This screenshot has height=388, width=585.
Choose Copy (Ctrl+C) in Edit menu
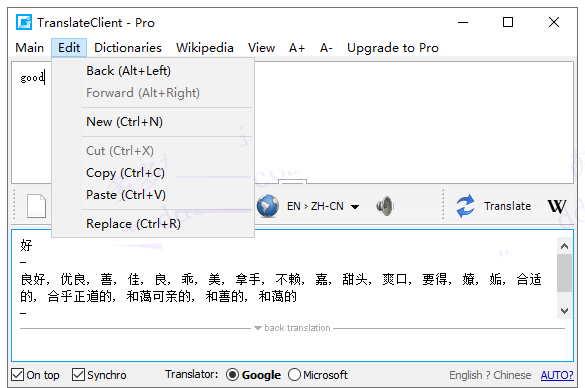[153, 173]
